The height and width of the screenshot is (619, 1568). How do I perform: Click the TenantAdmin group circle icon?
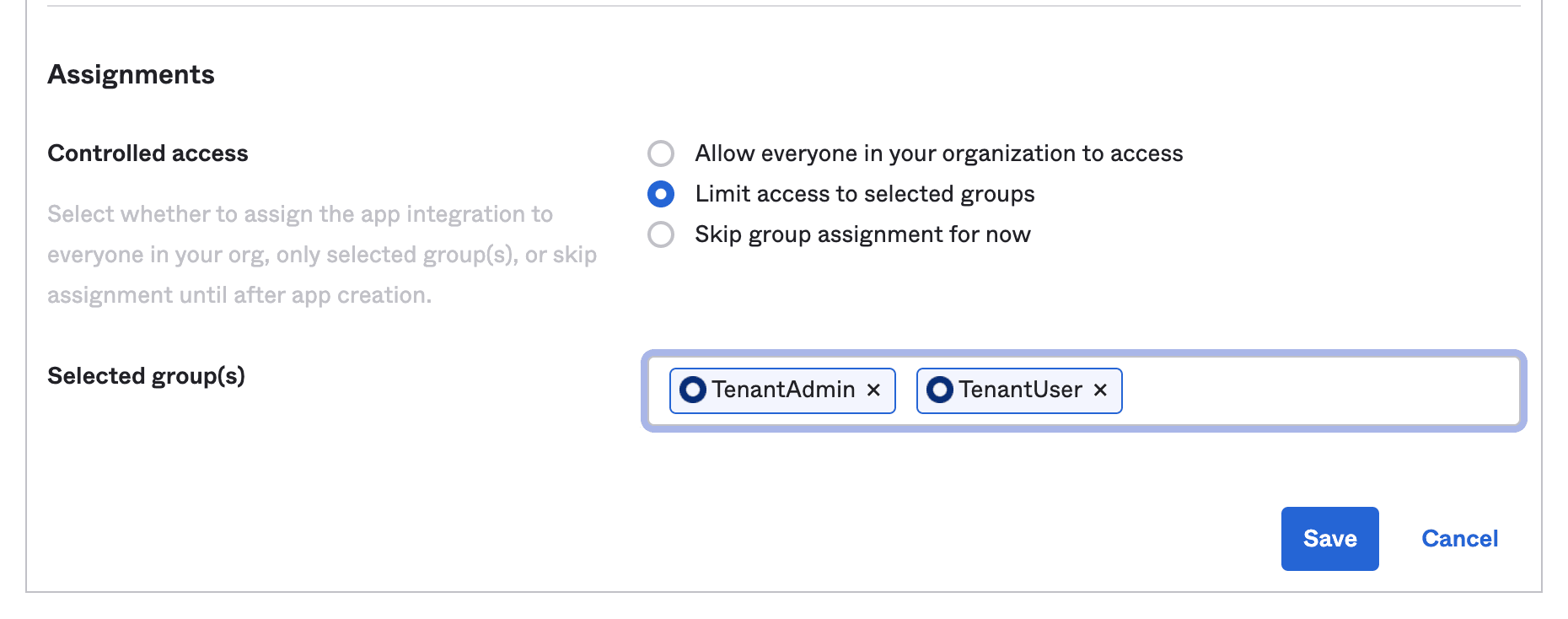[693, 390]
